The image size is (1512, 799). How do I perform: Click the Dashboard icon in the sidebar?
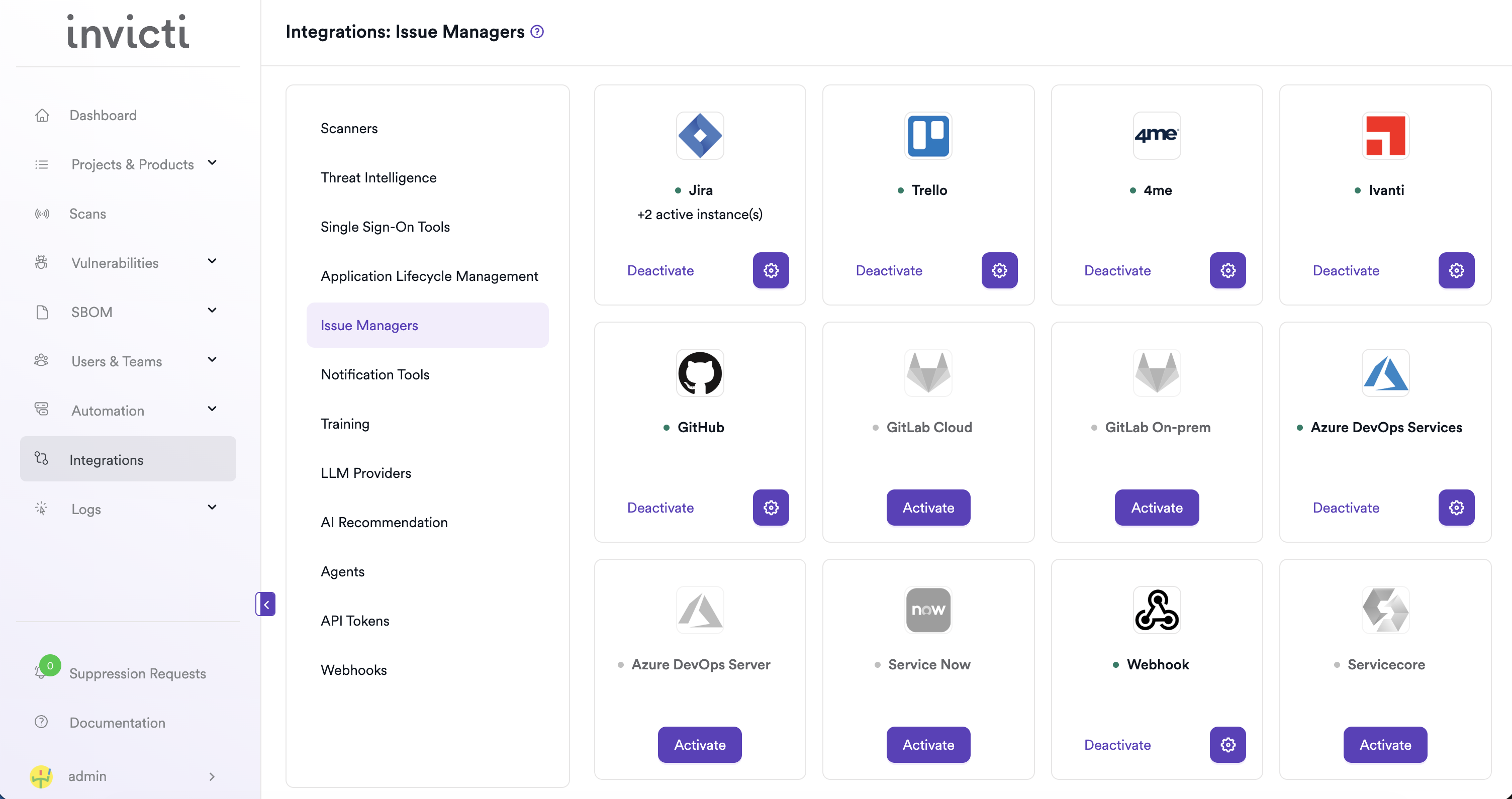pyautogui.click(x=42, y=115)
